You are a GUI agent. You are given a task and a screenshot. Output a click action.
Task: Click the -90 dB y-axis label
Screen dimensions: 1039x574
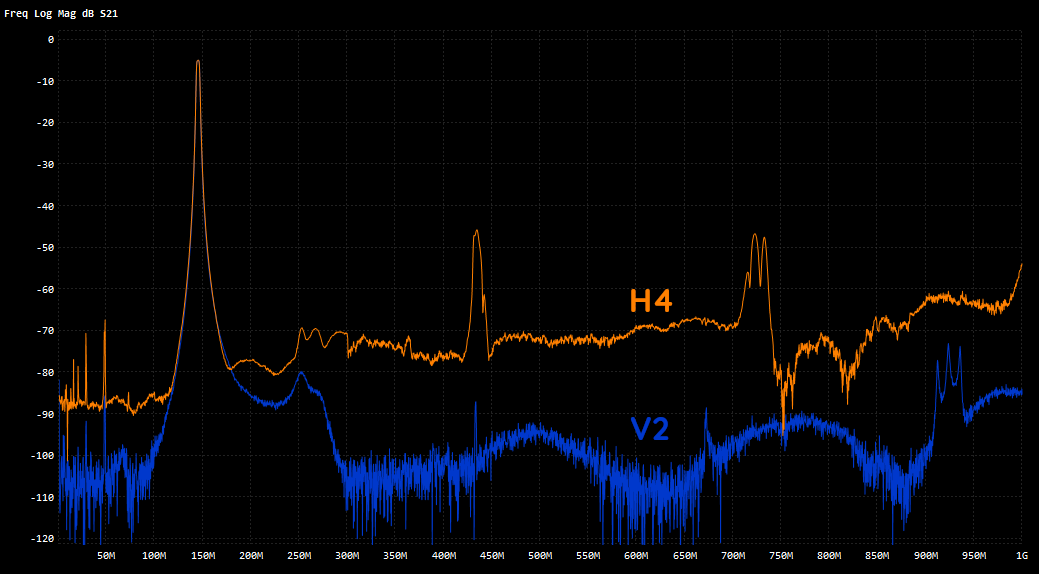pos(45,414)
